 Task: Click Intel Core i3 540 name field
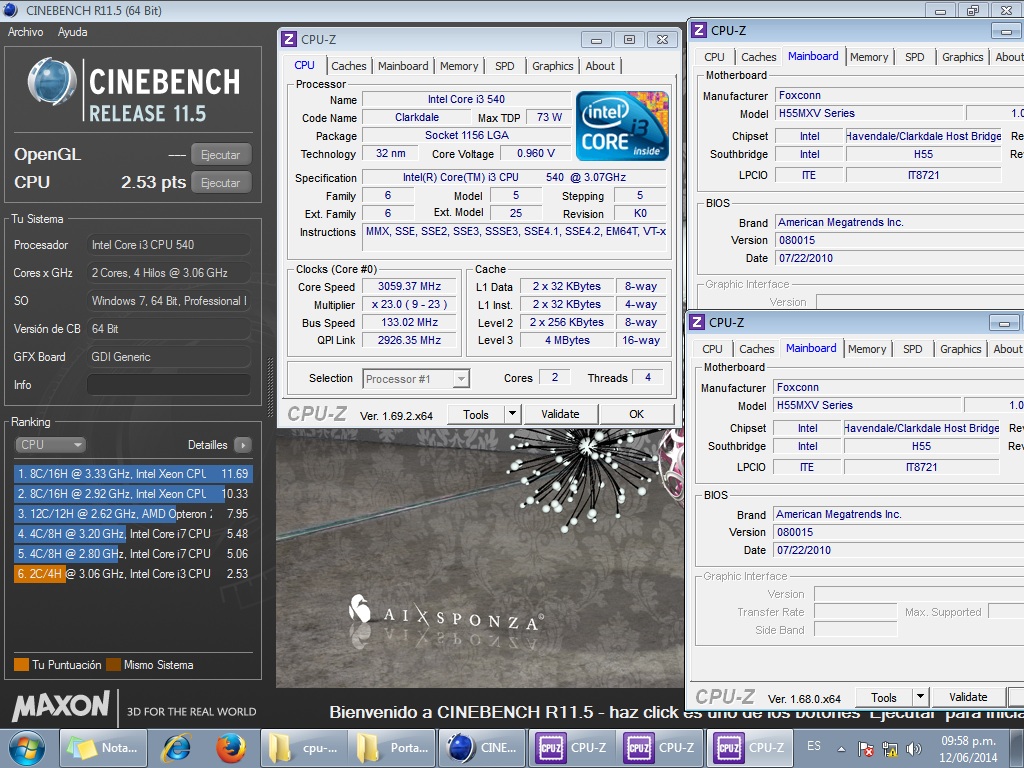[x=466, y=99]
